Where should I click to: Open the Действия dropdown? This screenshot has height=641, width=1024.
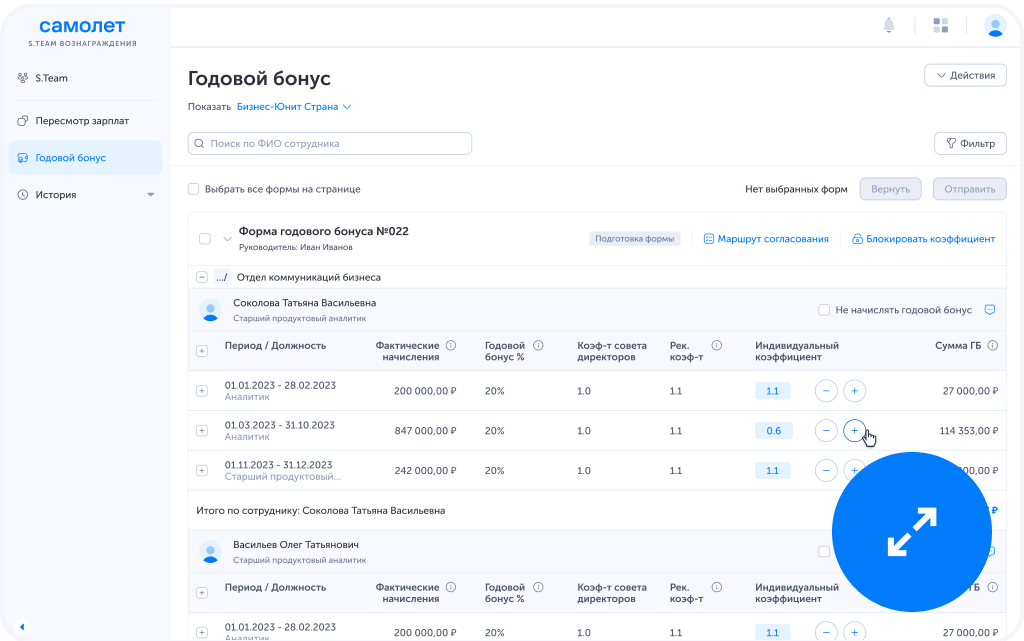pyautogui.click(x=965, y=76)
